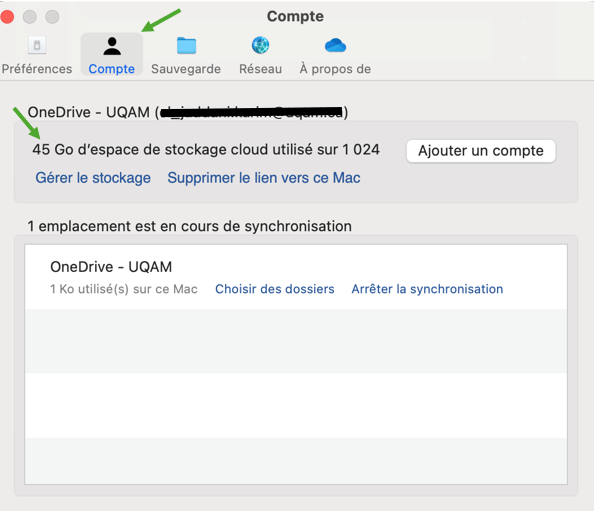
Task: Open the Gérer le stockage link
Action: tap(93, 178)
